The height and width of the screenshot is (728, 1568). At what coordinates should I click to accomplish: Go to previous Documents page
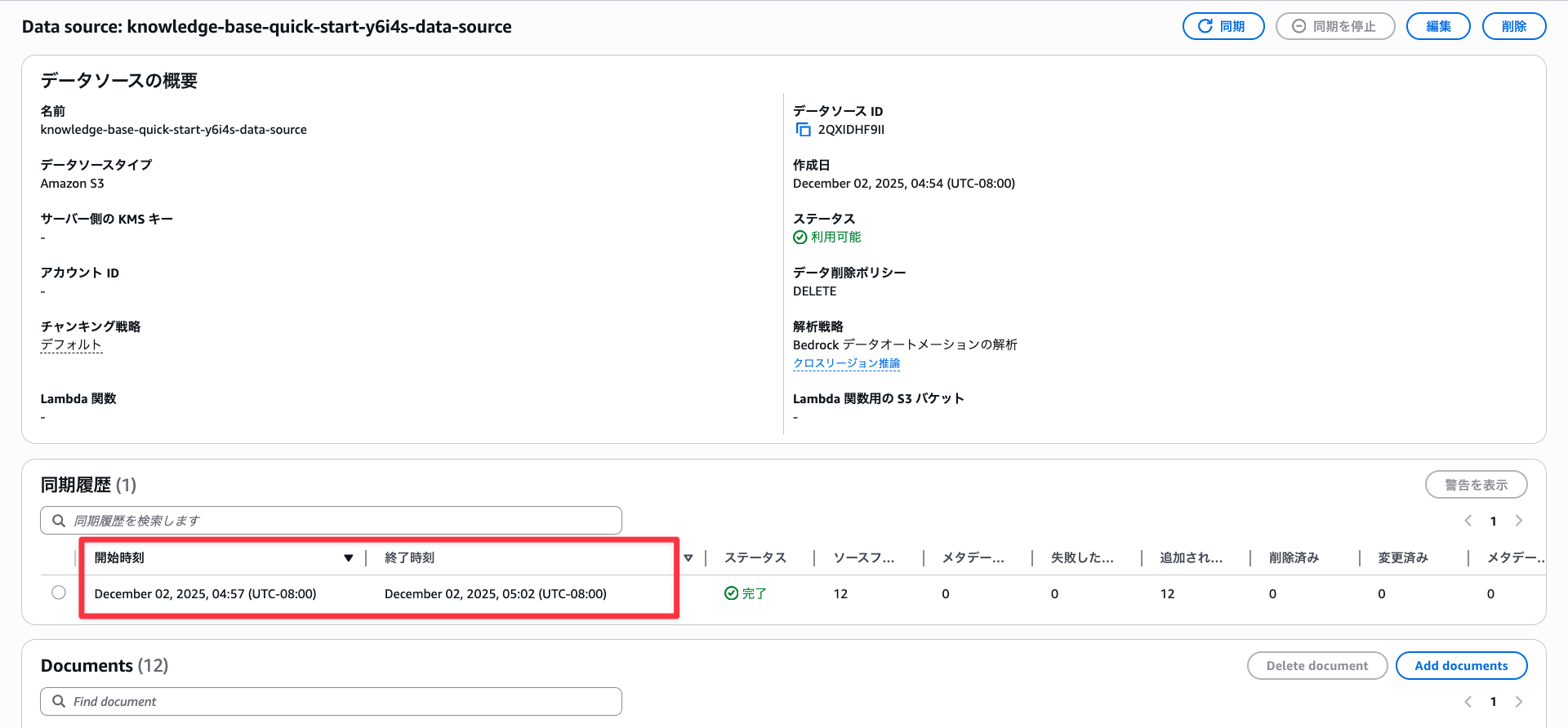[x=1468, y=702]
